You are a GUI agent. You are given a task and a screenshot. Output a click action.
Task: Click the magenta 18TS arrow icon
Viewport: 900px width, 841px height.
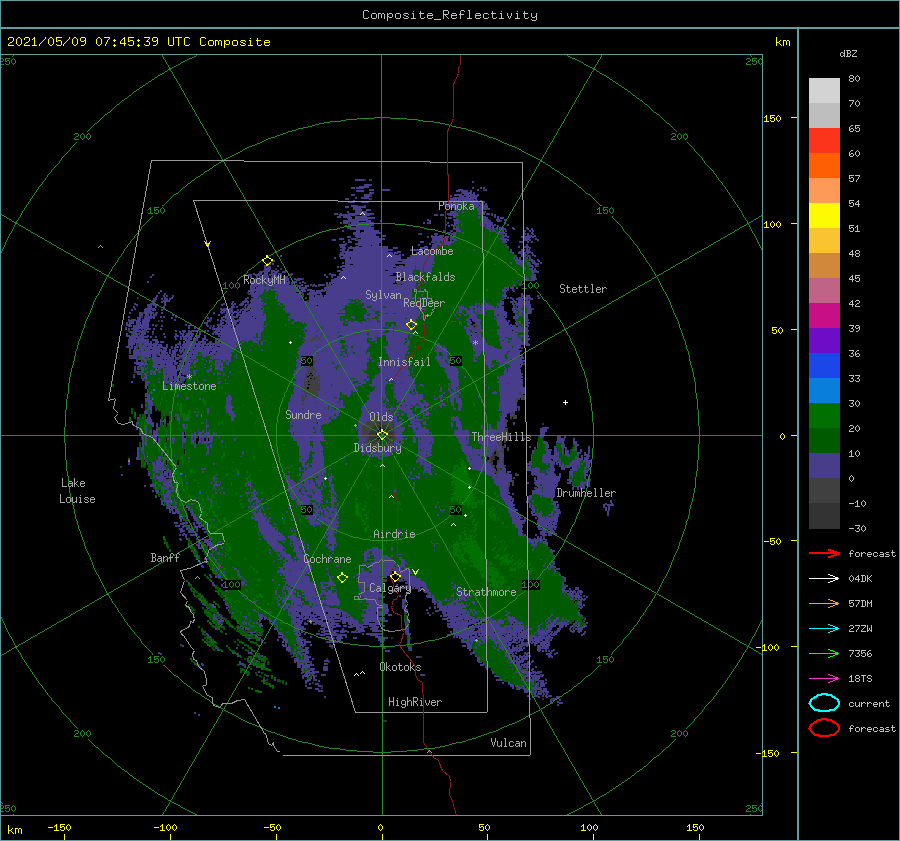[824, 679]
